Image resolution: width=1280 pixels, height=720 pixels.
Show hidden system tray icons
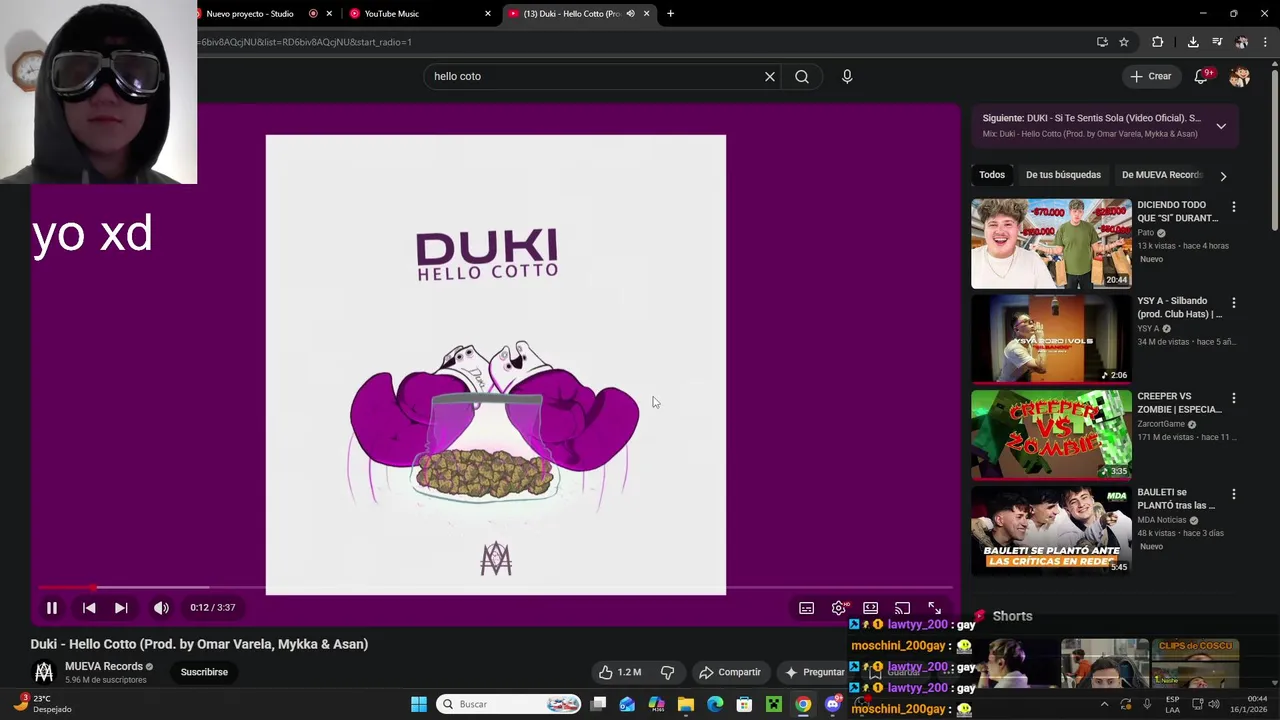pos(1104,704)
